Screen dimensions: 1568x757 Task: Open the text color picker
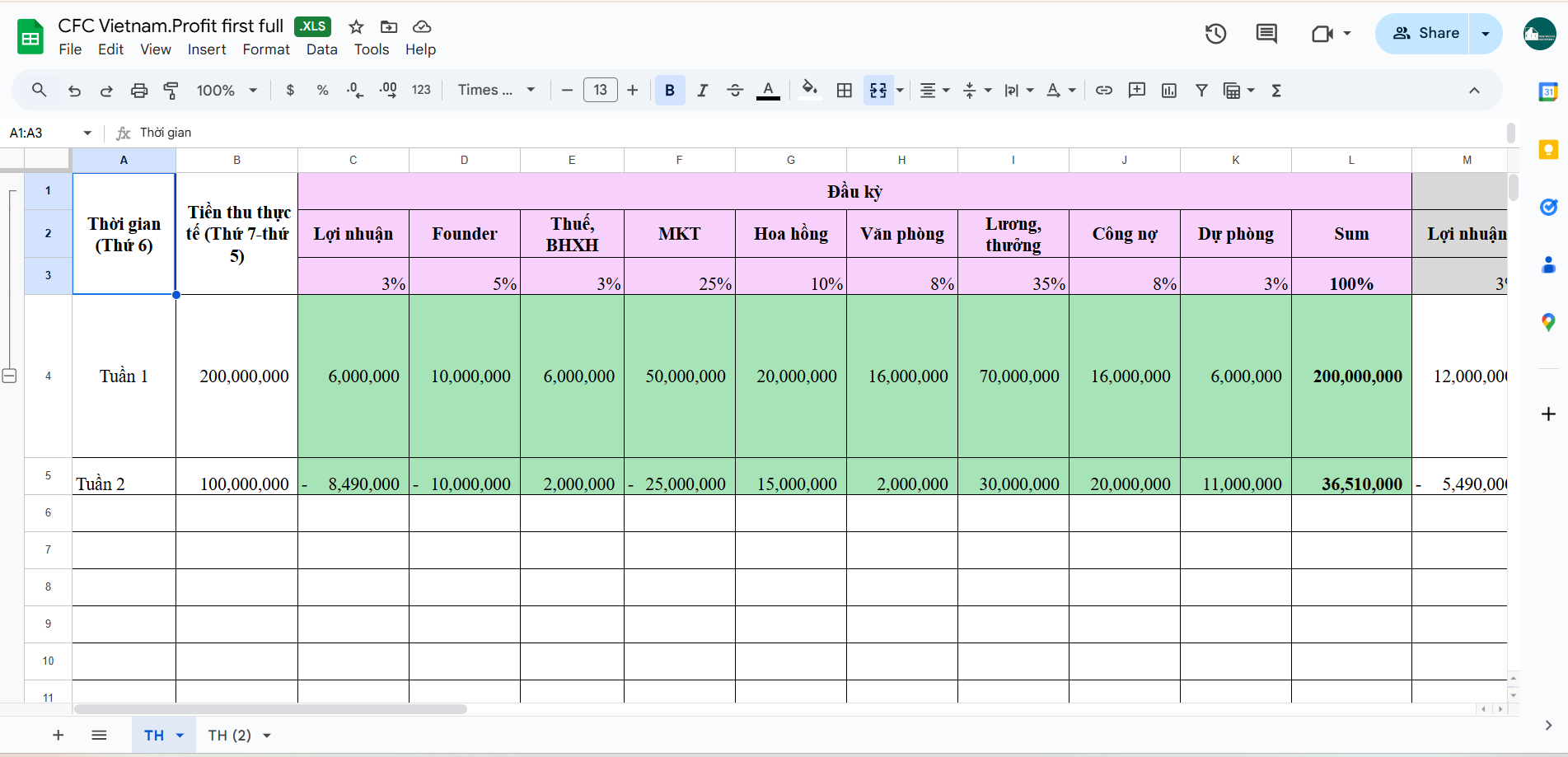point(768,91)
